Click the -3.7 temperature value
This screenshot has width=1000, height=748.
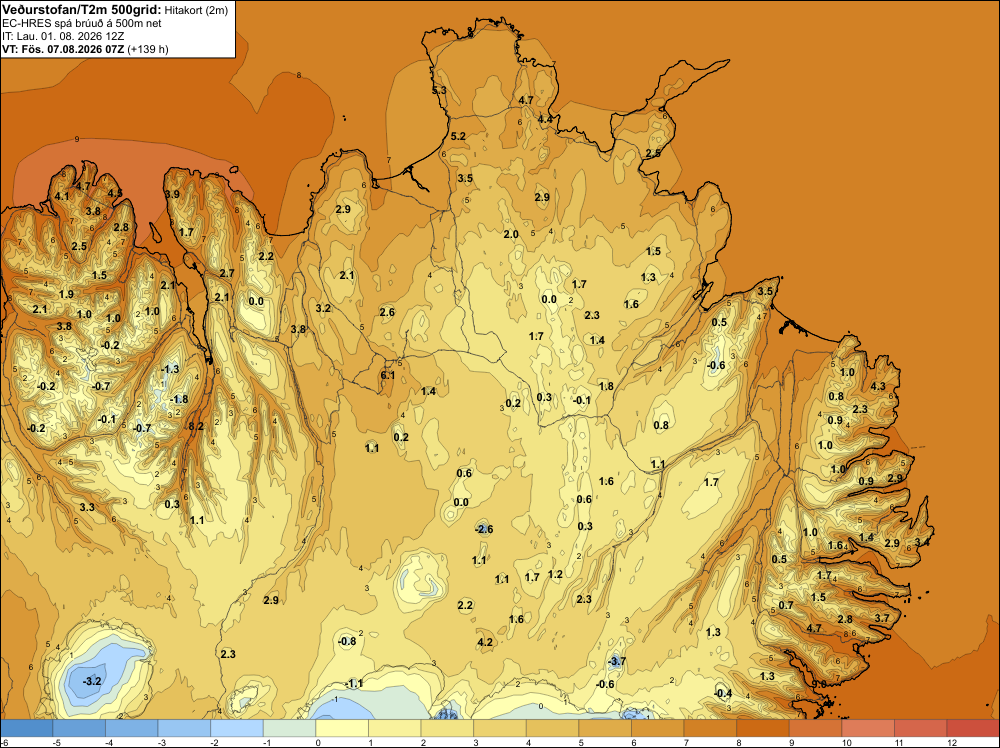(x=617, y=662)
